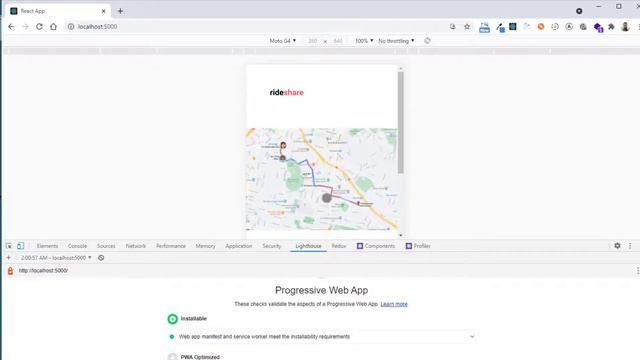Click the install app icon in address bar
The image size is (640, 360).
pos(453,27)
